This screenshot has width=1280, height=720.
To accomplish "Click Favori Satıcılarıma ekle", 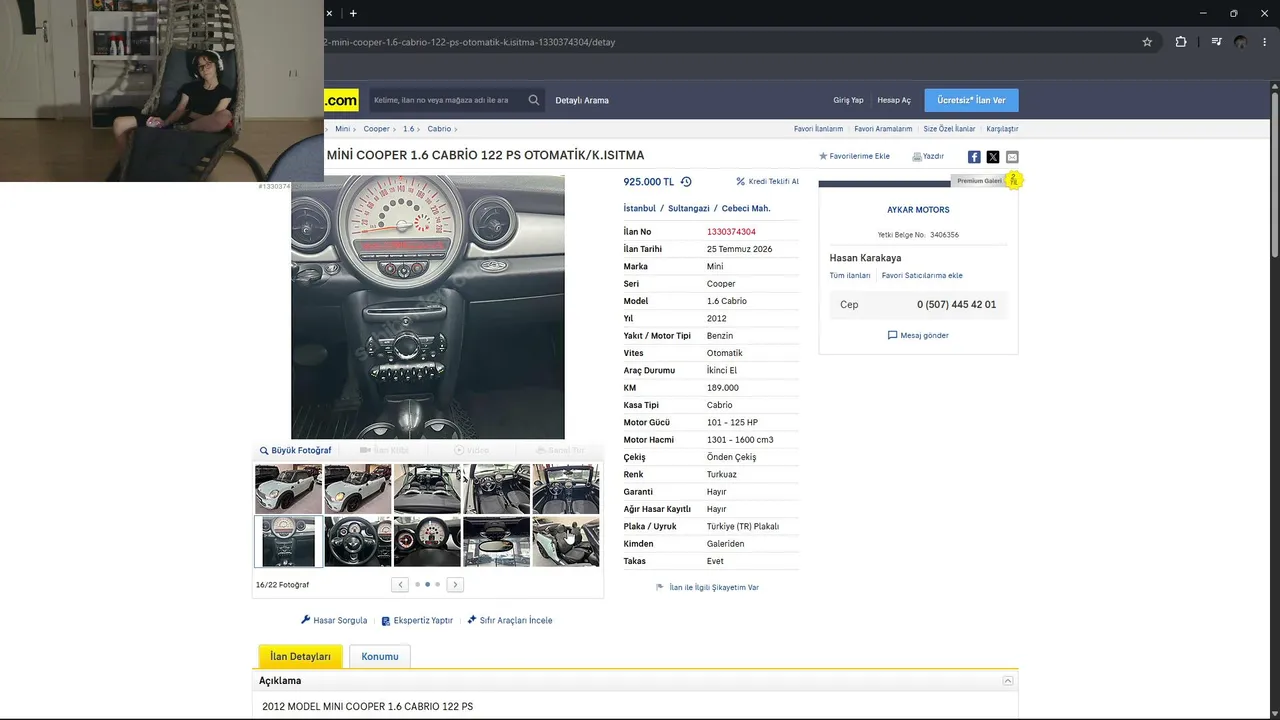I will (x=922, y=276).
